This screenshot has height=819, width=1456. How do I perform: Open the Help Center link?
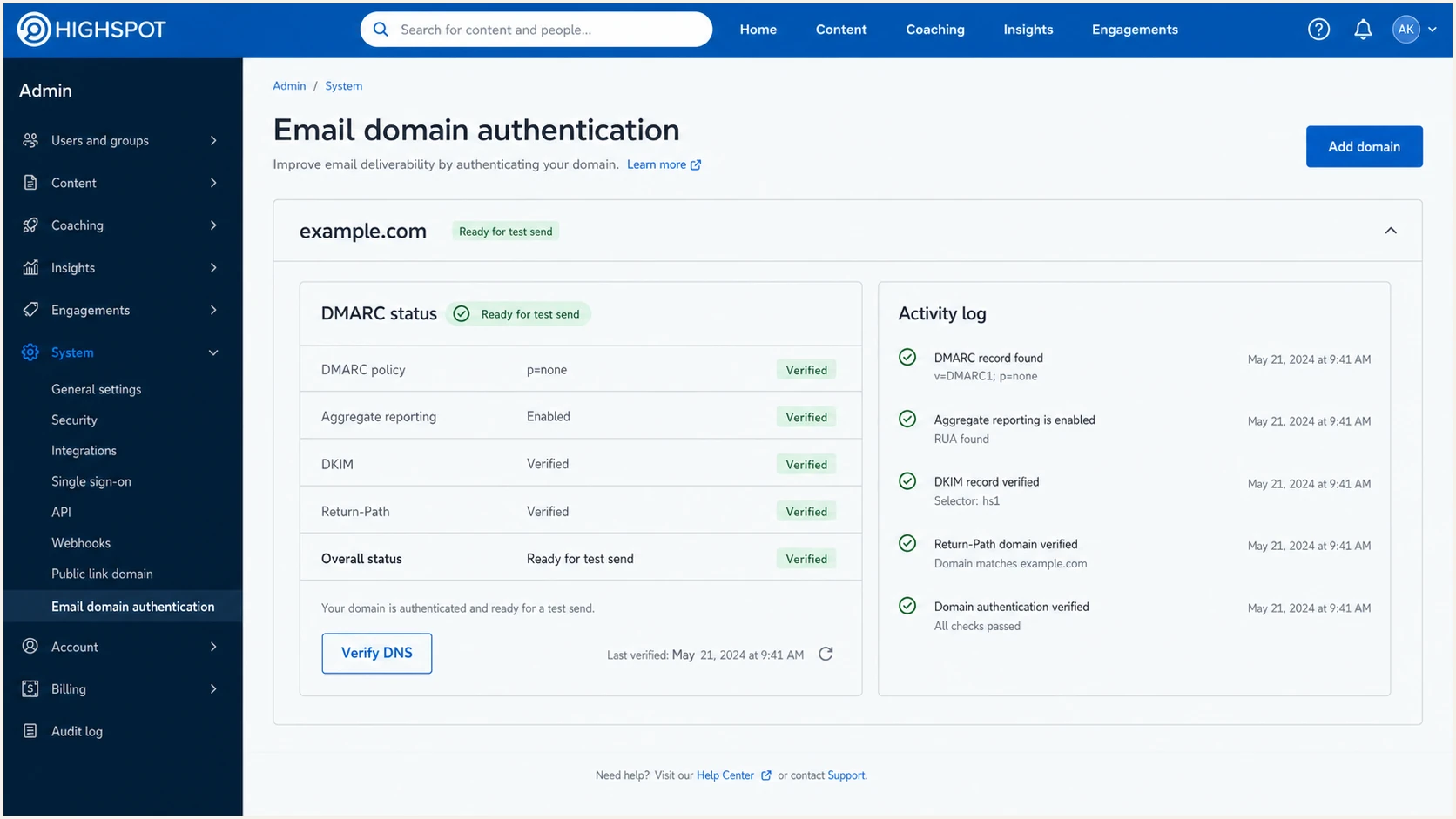(725, 775)
